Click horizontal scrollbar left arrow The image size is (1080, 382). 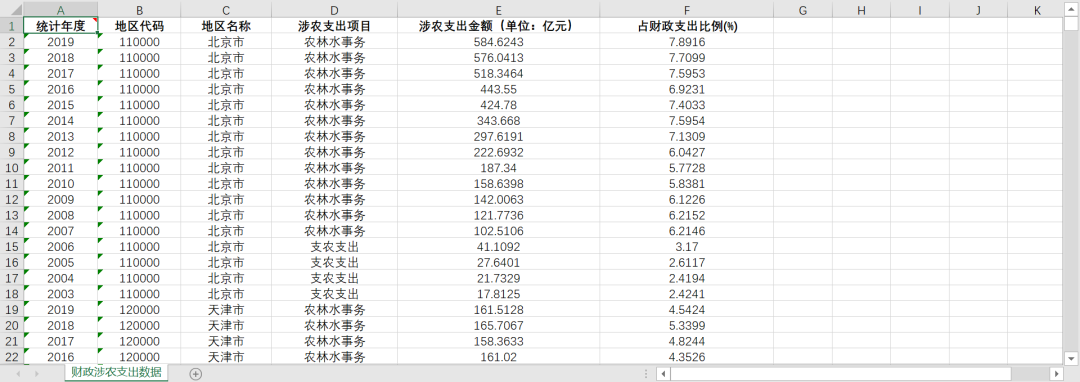tap(663, 374)
